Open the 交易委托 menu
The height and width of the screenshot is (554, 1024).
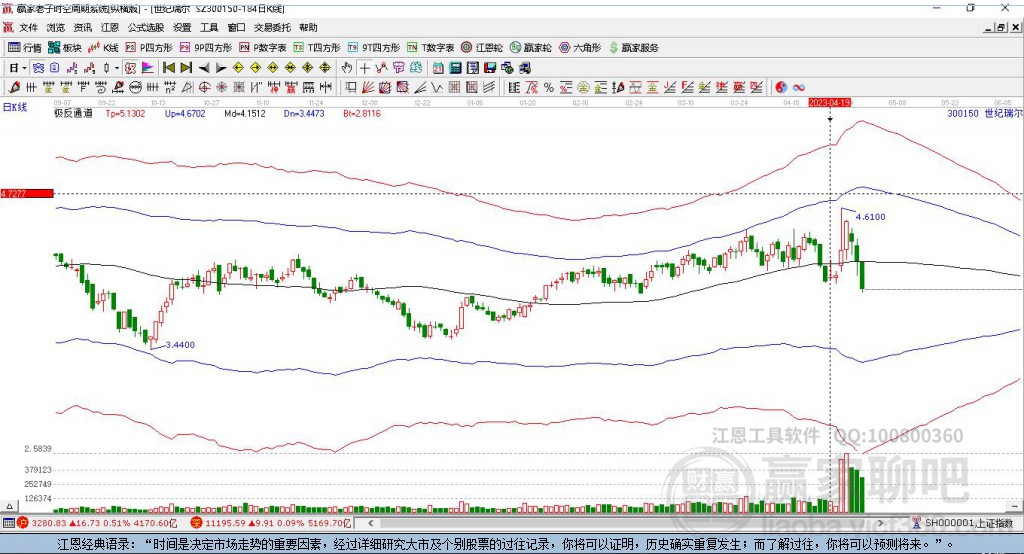272,27
